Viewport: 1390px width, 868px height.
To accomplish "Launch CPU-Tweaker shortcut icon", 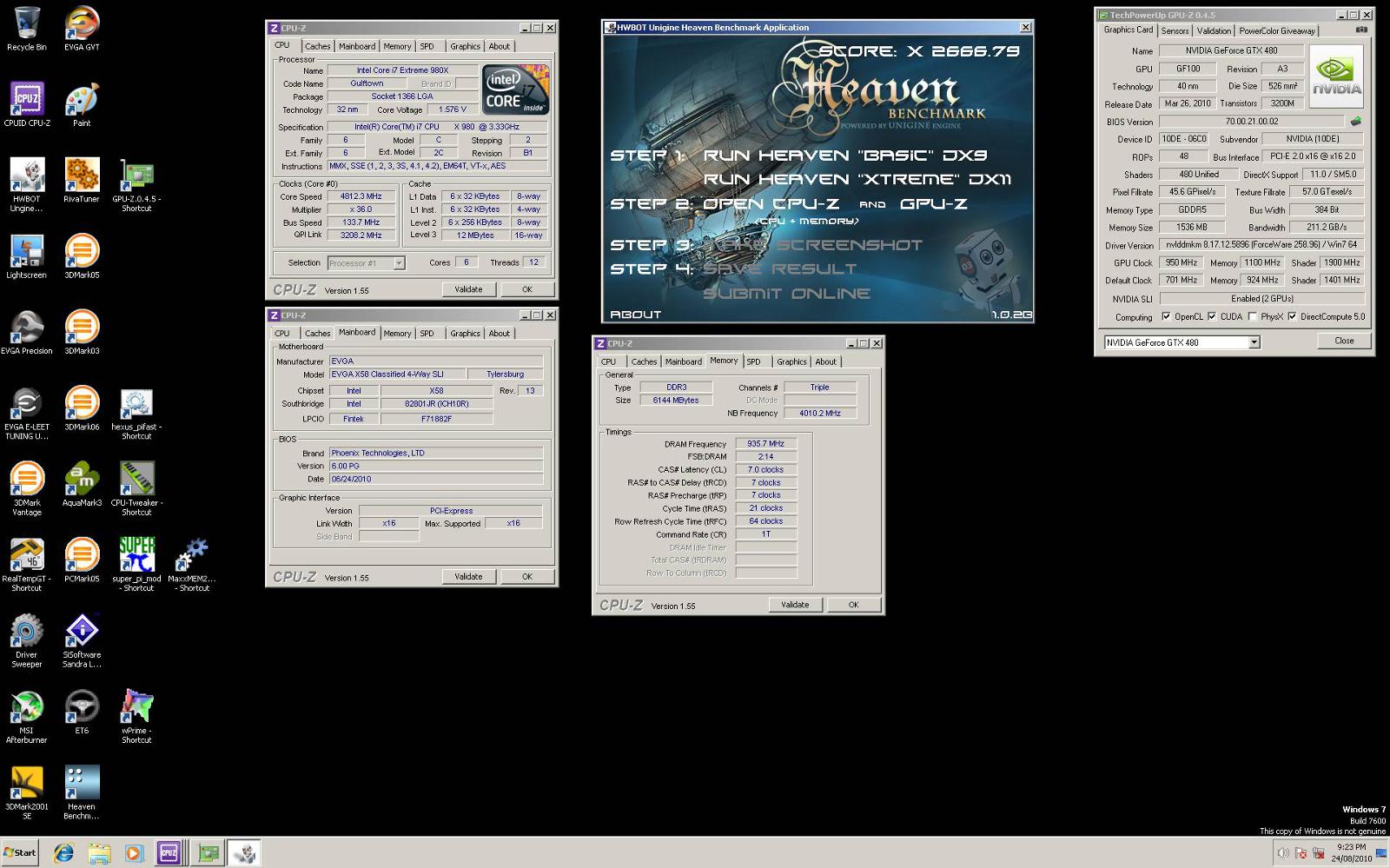I will [136, 488].
